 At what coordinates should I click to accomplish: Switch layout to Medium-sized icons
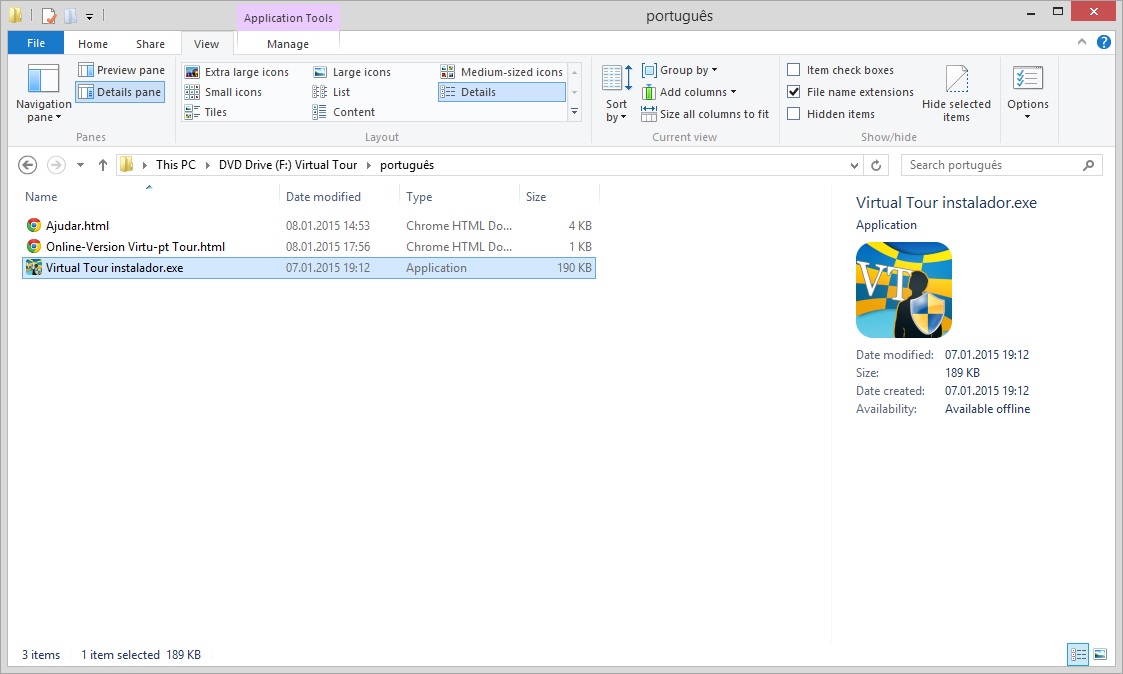502,72
